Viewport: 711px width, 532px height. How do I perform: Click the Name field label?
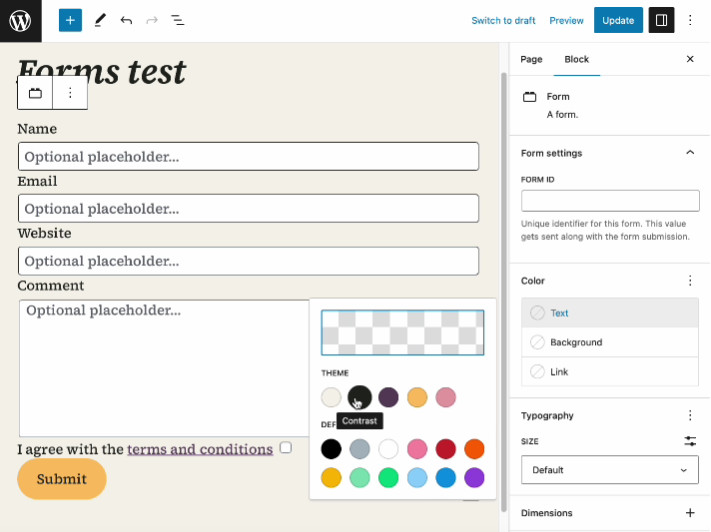click(x=37, y=129)
